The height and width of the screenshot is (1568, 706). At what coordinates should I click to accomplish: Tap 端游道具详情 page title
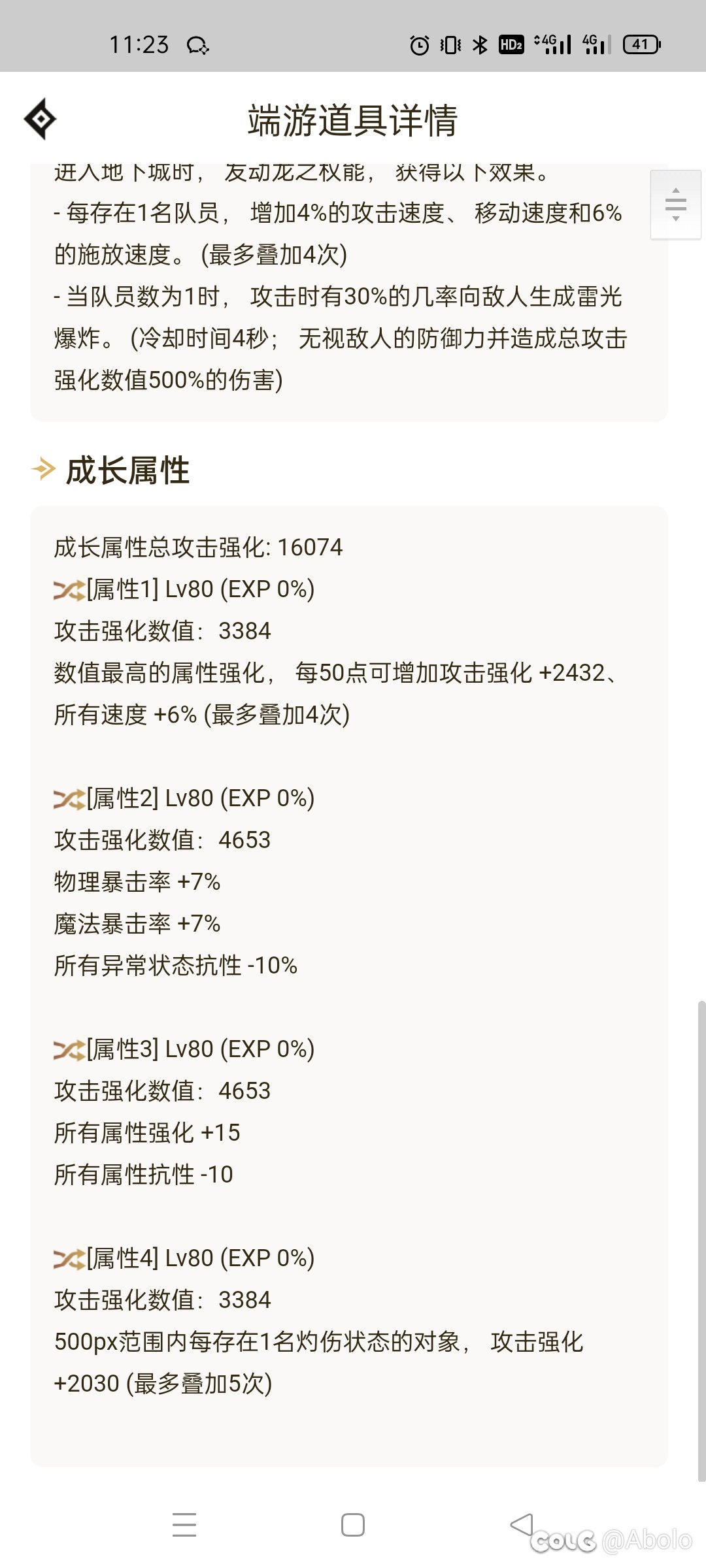[352, 121]
